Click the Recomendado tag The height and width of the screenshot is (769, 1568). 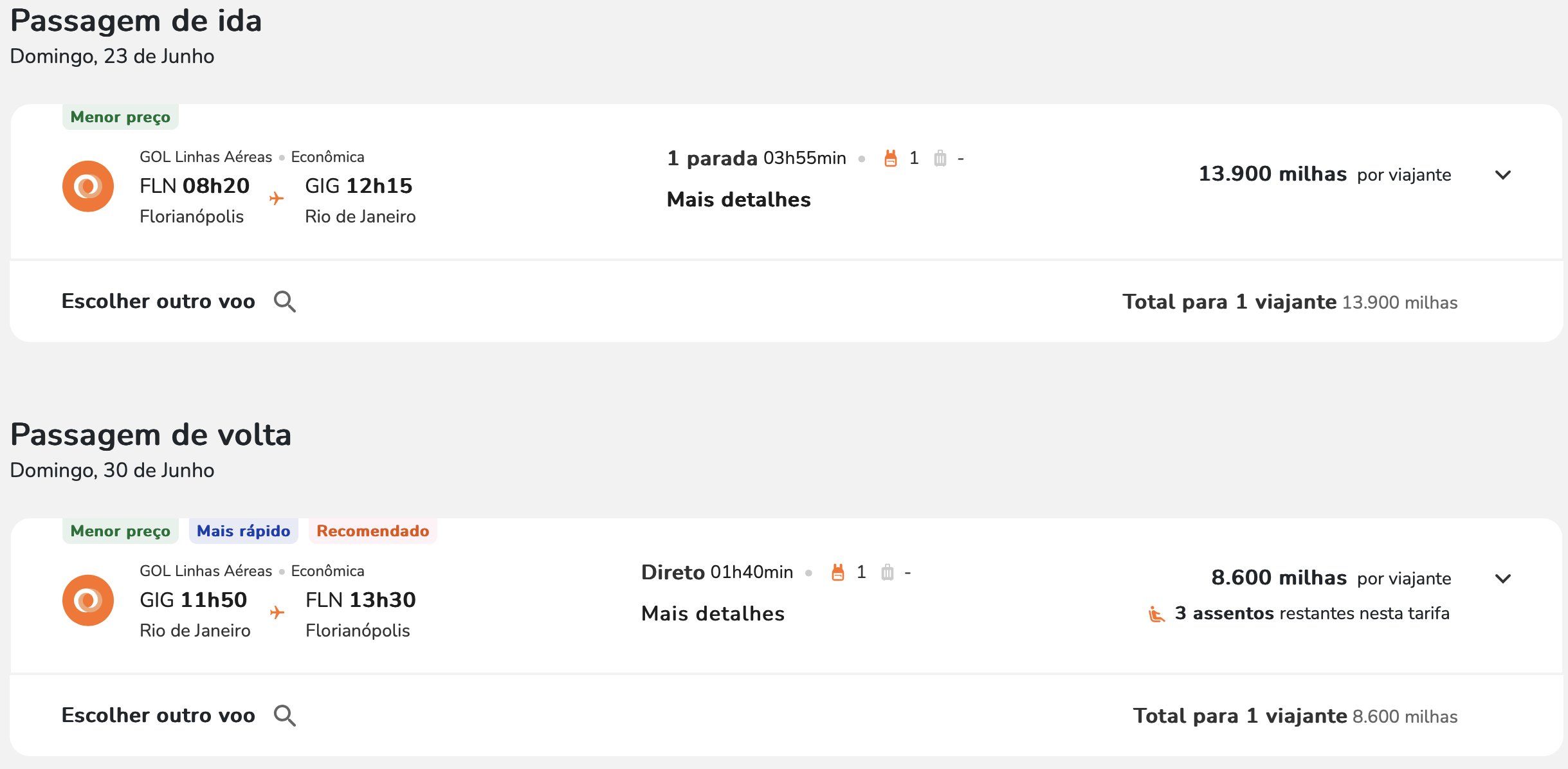(373, 531)
